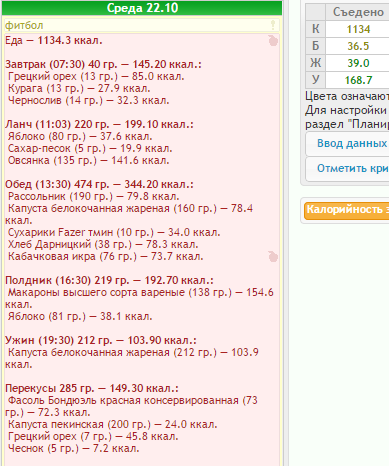Select the Перекусы 285 гр. heading
389x466 pixels.
click(92, 388)
